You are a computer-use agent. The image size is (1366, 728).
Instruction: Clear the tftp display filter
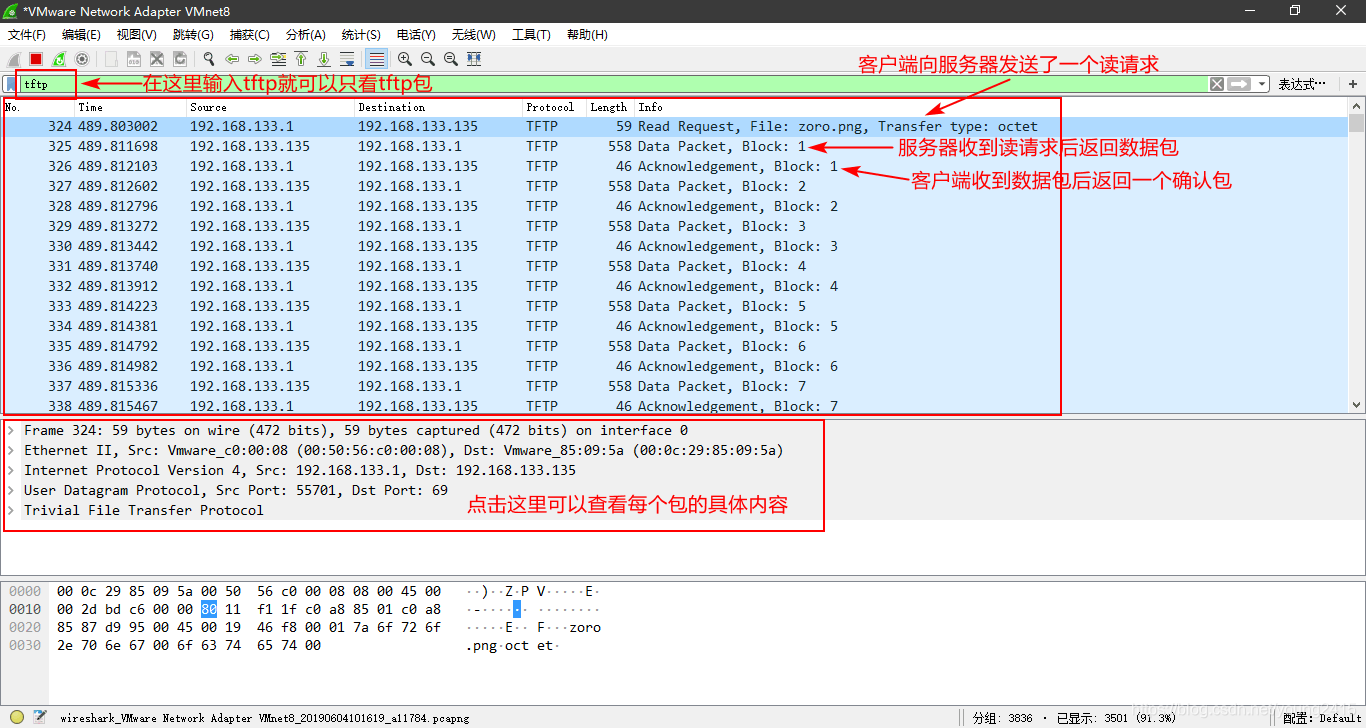(1217, 84)
